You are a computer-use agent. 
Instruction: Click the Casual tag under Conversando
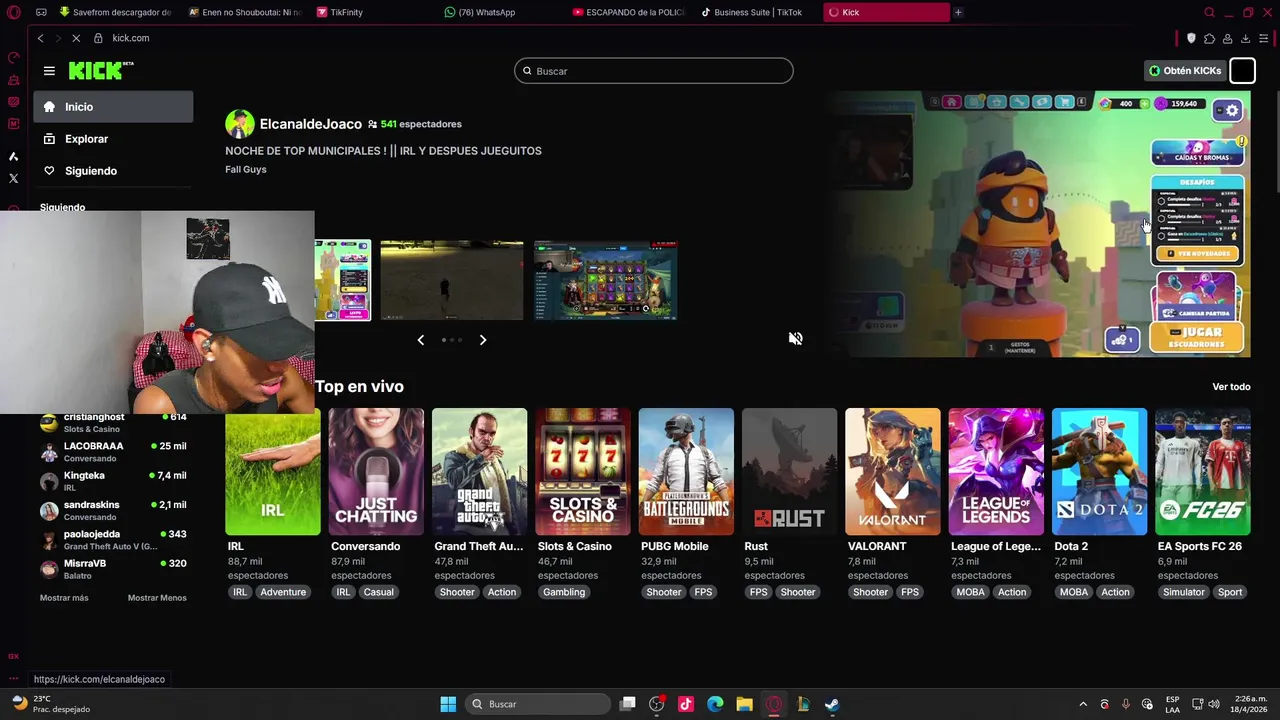pos(378,592)
